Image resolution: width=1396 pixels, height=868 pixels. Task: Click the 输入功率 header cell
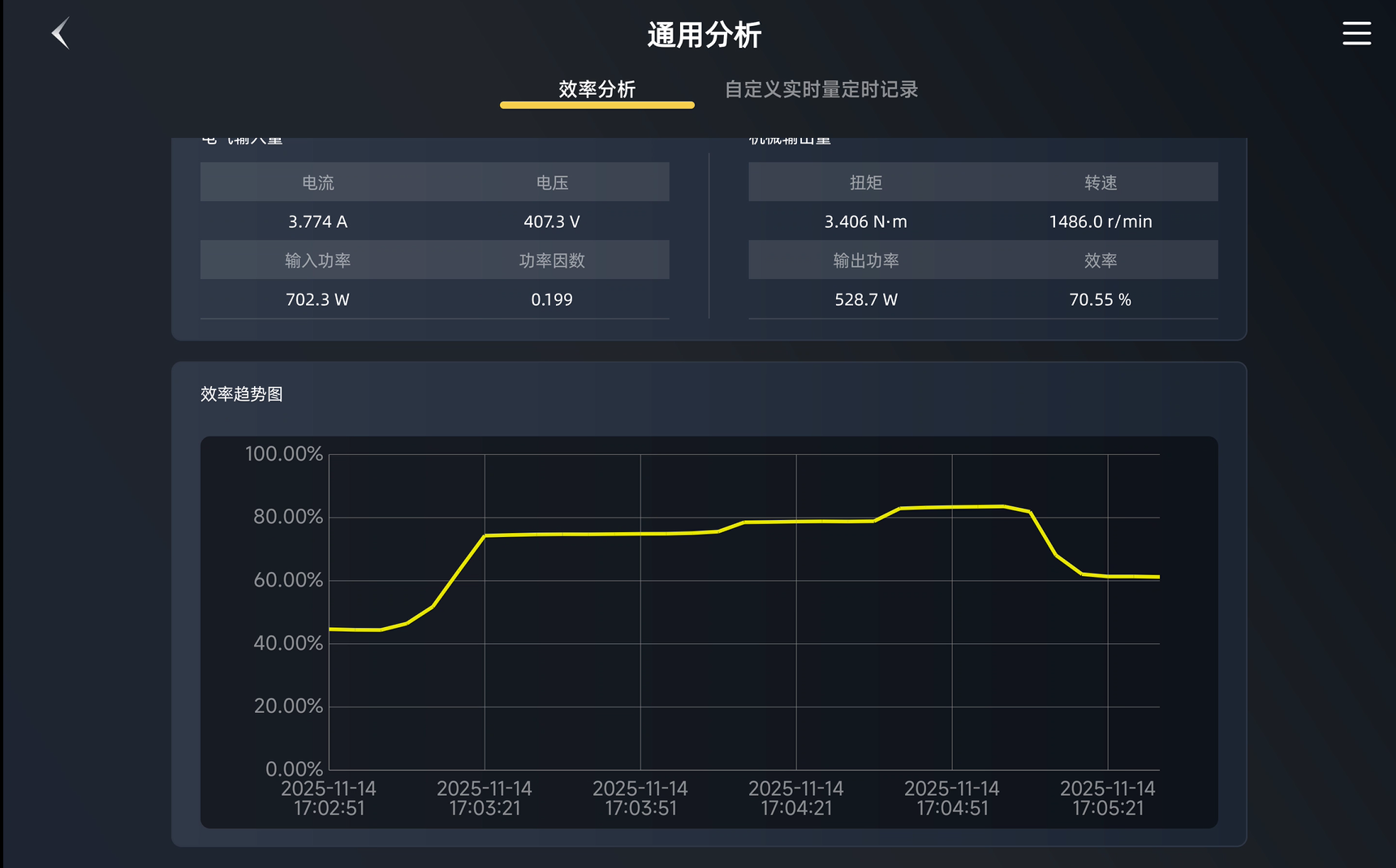click(x=318, y=260)
